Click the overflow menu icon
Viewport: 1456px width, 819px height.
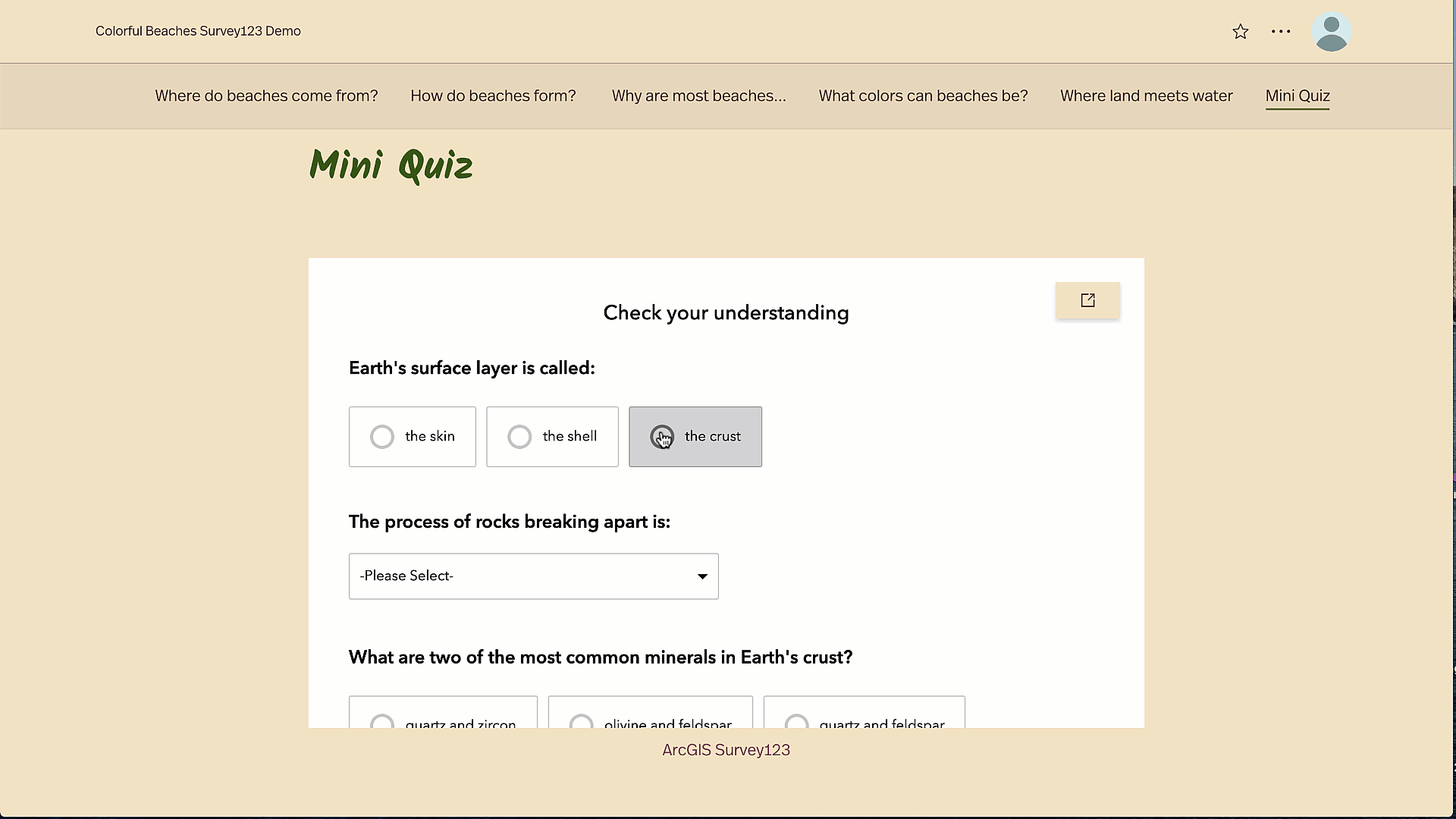1281,31
